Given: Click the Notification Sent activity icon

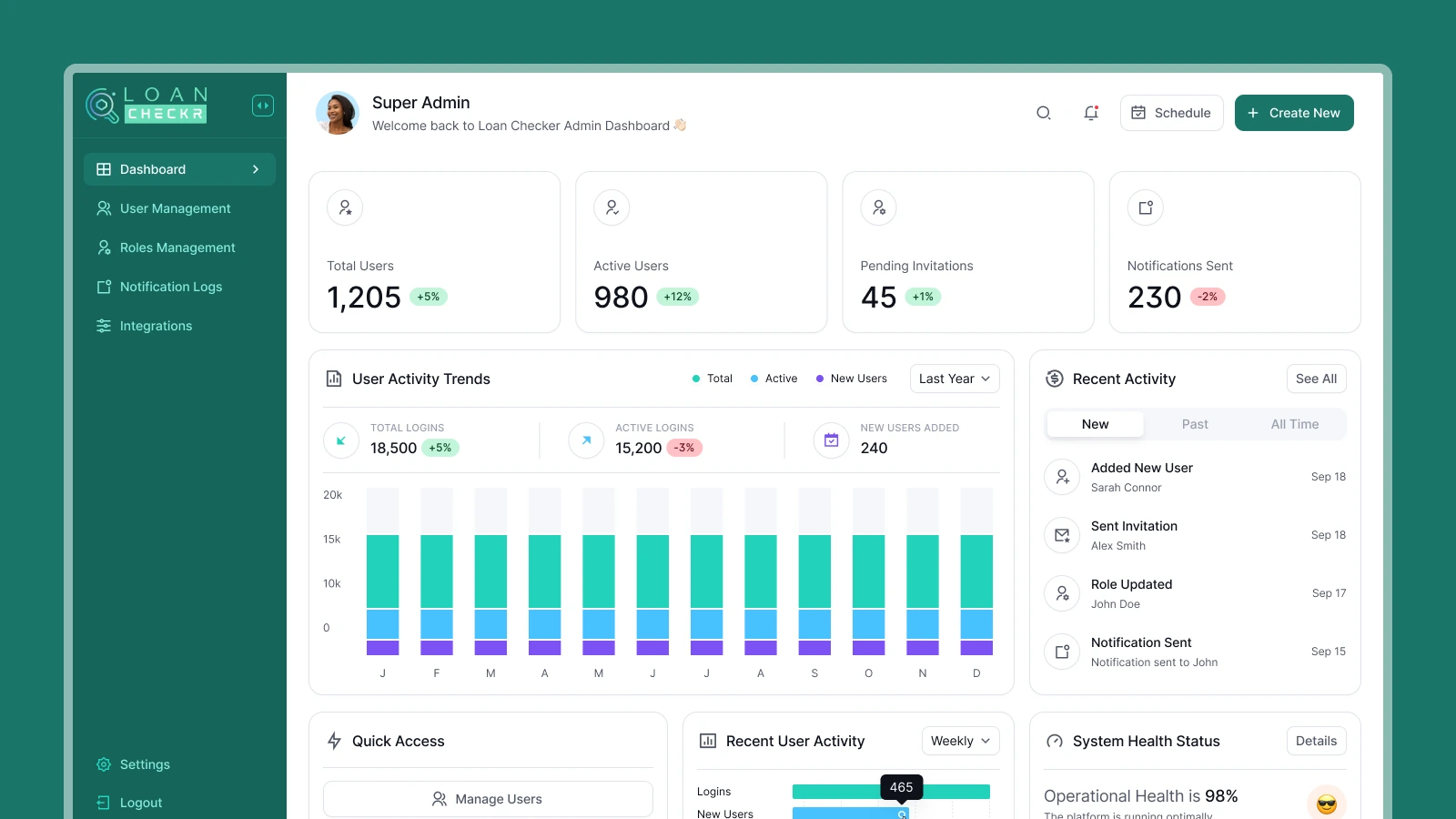Looking at the screenshot, I should 1062,652.
